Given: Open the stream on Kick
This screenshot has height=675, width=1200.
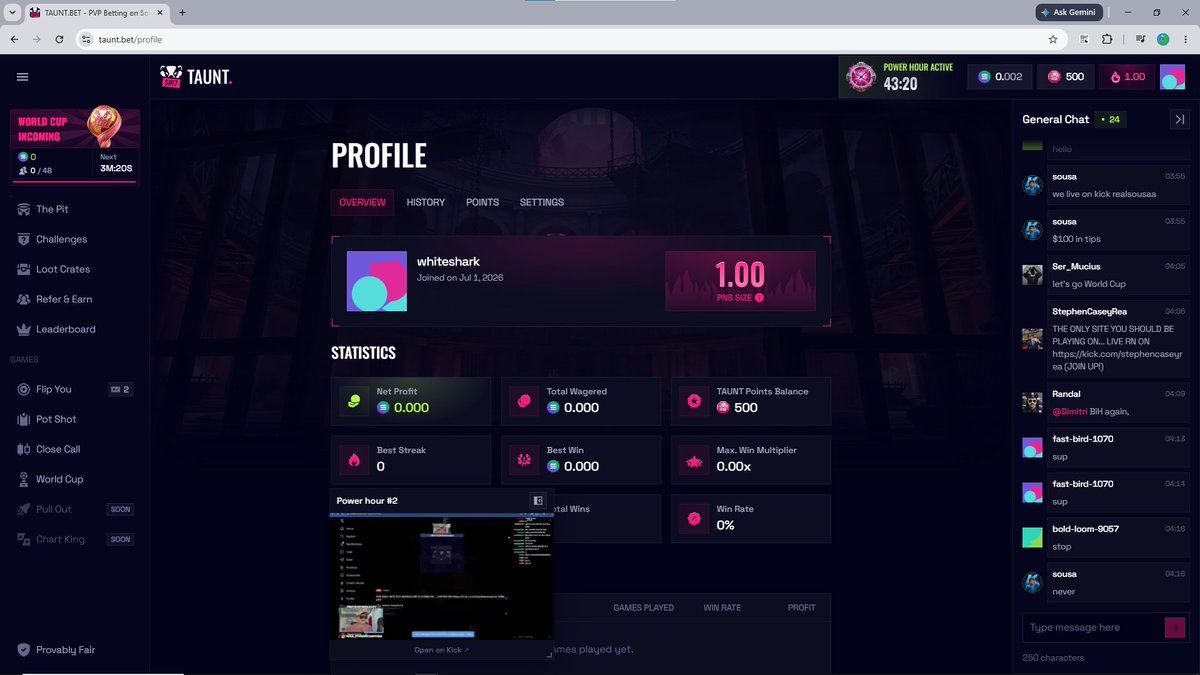Looking at the screenshot, I should (x=441, y=650).
